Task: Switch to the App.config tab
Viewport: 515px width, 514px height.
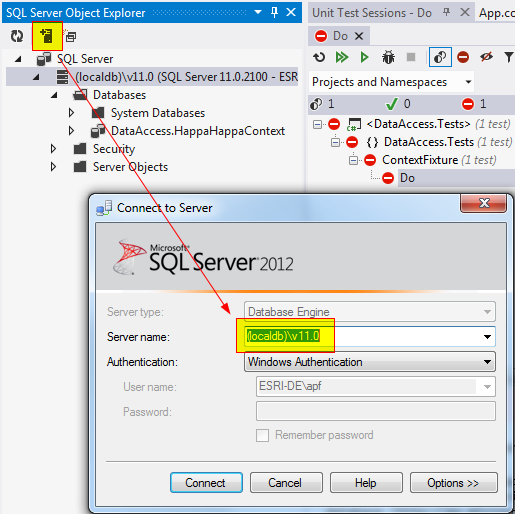Action: [x=497, y=13]
